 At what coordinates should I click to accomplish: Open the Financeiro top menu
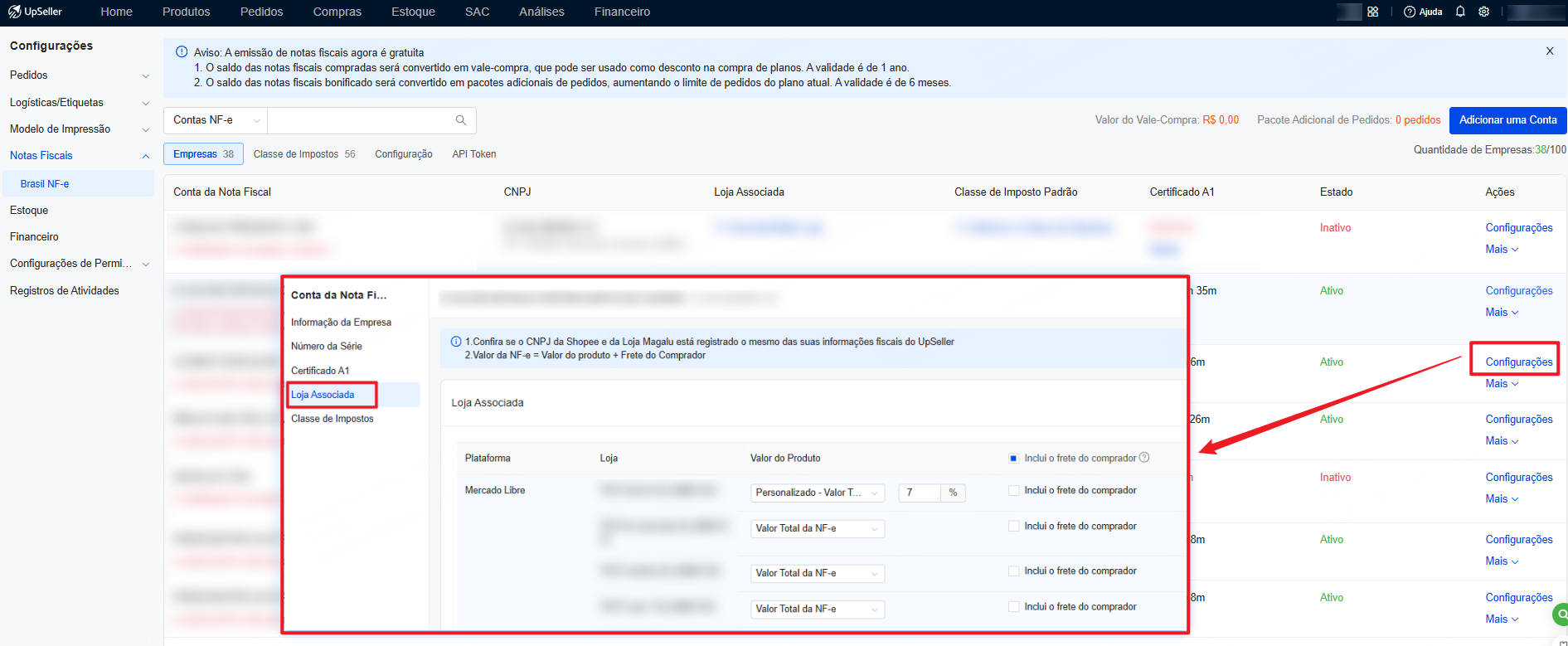tap(622, 12)
